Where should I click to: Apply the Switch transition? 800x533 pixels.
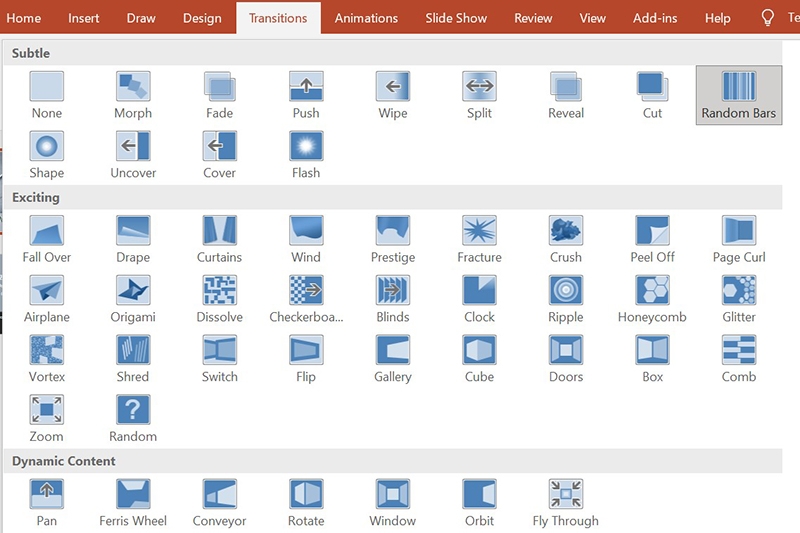pos(219,359)
